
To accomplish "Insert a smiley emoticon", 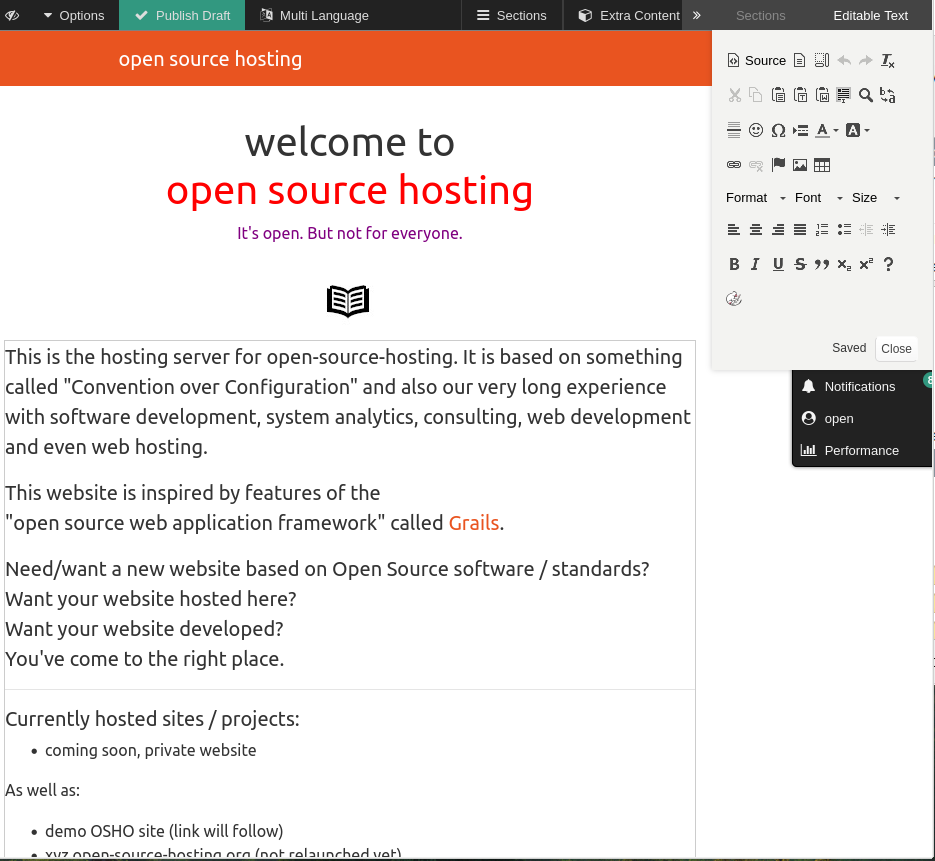I will [x=756, y=130].
